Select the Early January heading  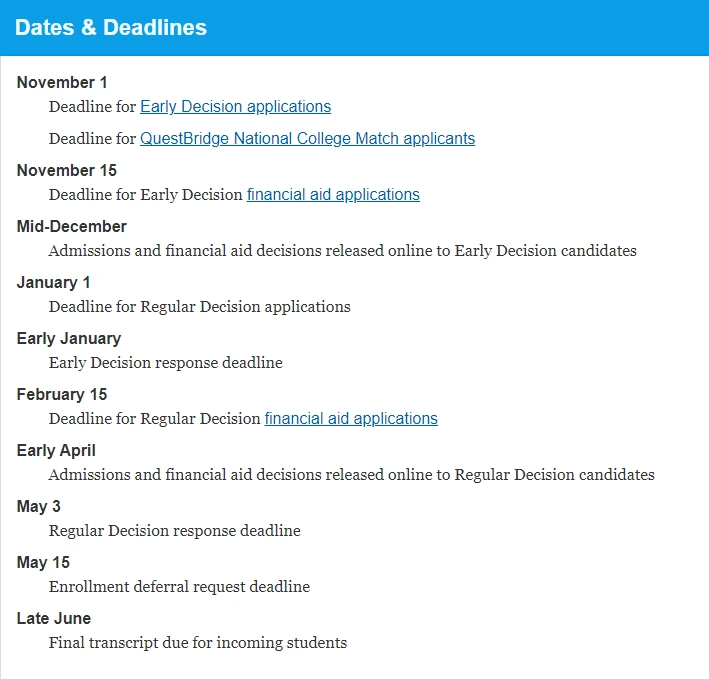[69, 338]
